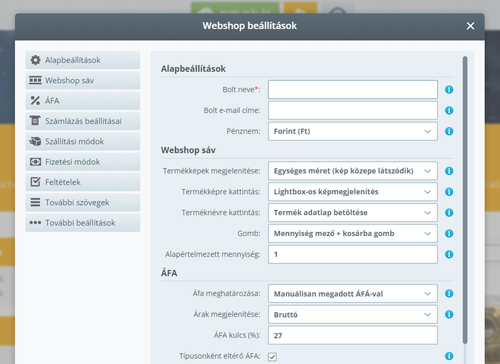Click the Bolt neve input field
This screenshot has height=364, width=500.
[353, 89]
